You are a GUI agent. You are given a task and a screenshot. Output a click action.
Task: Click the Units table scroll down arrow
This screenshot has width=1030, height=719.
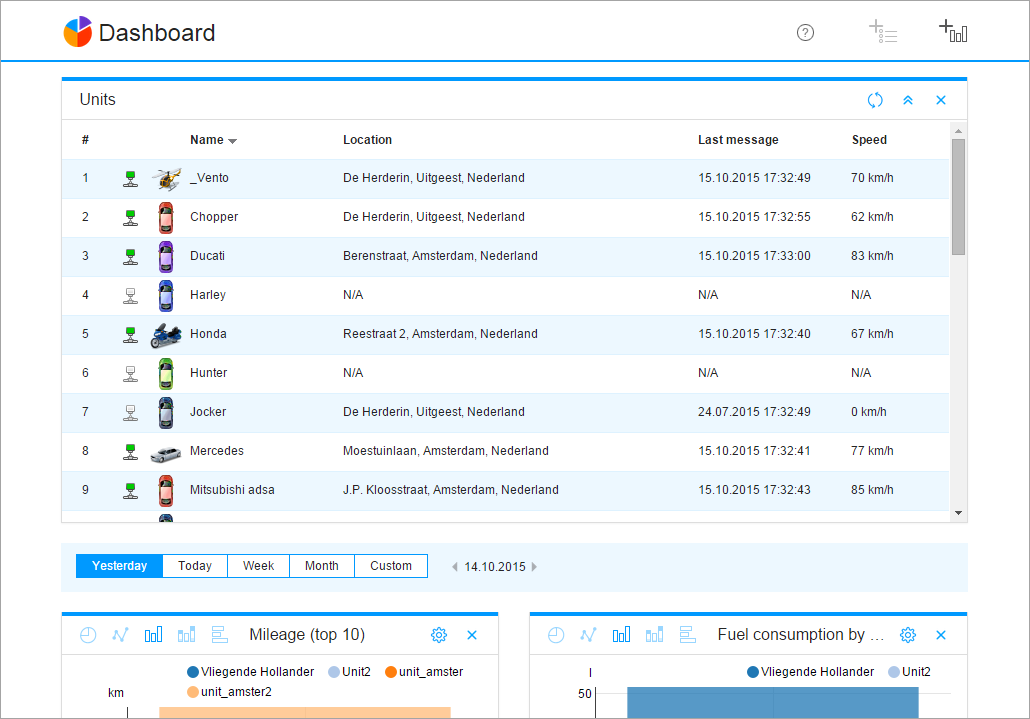coord(958,513)
